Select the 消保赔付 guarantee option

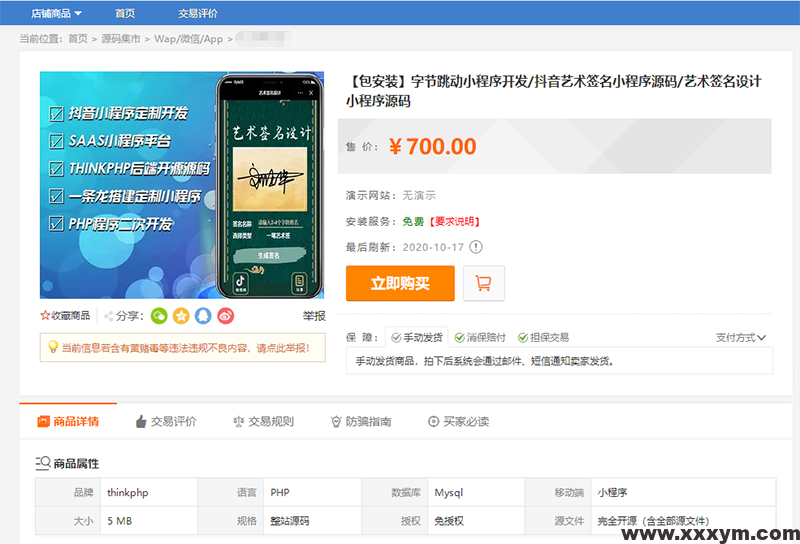[x=479, y=338]
